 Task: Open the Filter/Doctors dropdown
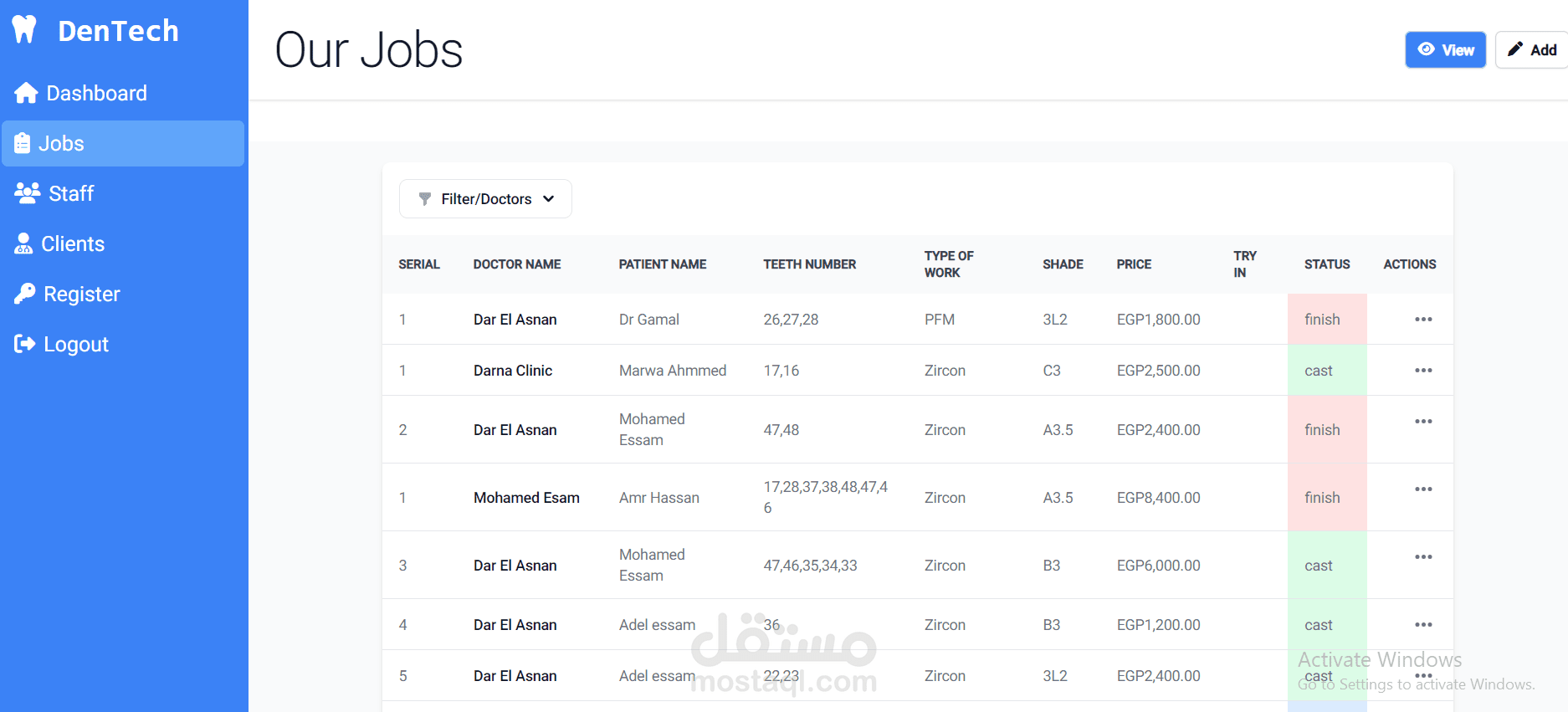[x=485, y=199]
